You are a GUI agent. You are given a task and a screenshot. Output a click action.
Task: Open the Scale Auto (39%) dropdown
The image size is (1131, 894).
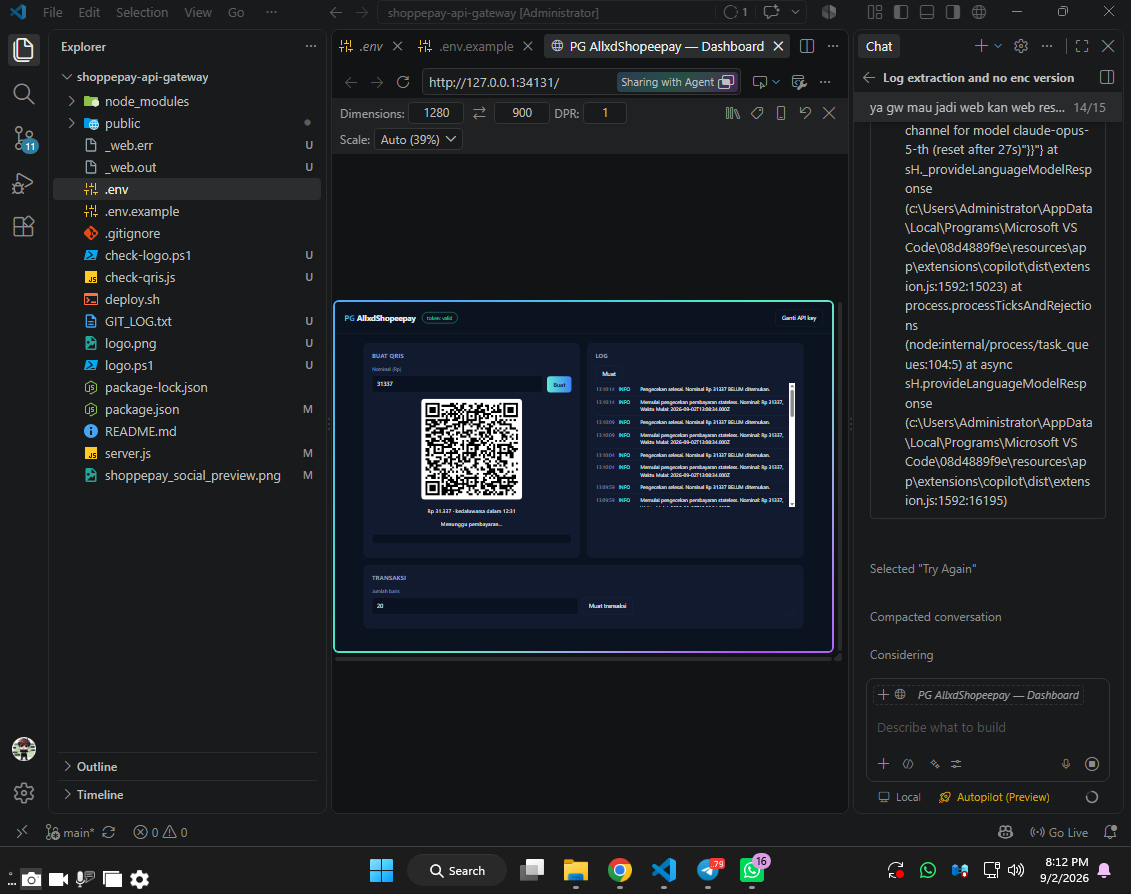[418, 140]
